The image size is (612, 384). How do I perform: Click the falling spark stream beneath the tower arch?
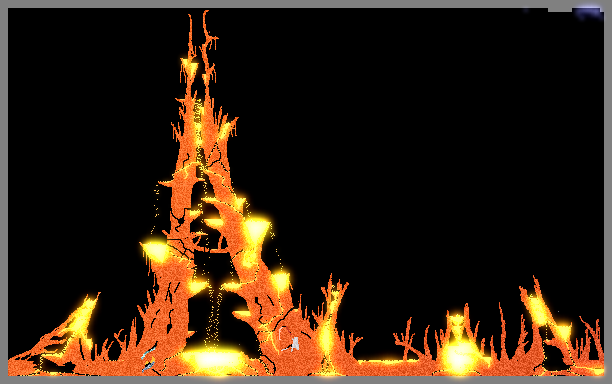[213, 316]
